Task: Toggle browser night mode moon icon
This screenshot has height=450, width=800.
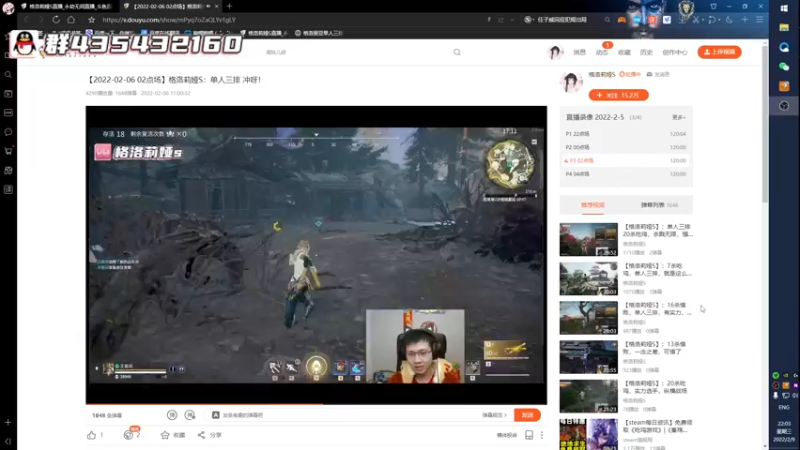Action: 730,19
